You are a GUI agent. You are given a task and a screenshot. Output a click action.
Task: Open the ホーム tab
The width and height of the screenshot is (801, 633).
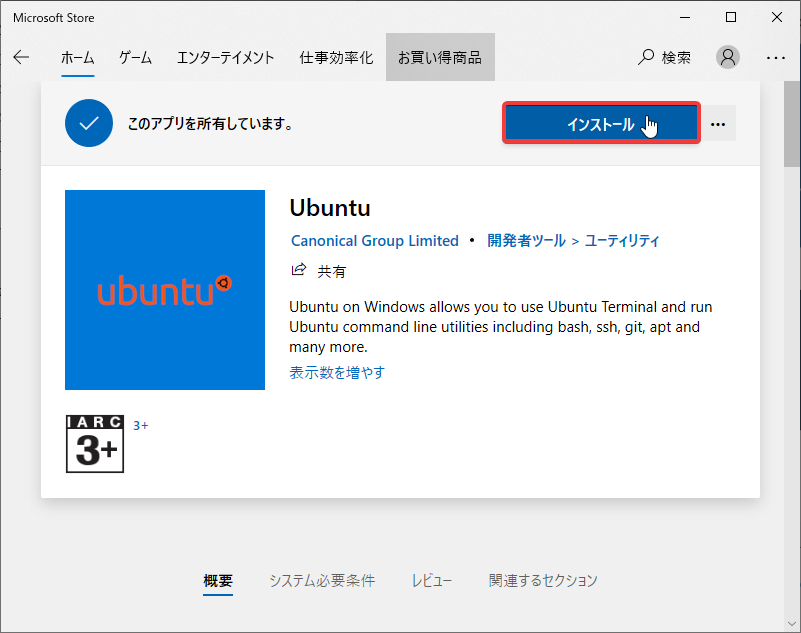click(x=78, y=58)
